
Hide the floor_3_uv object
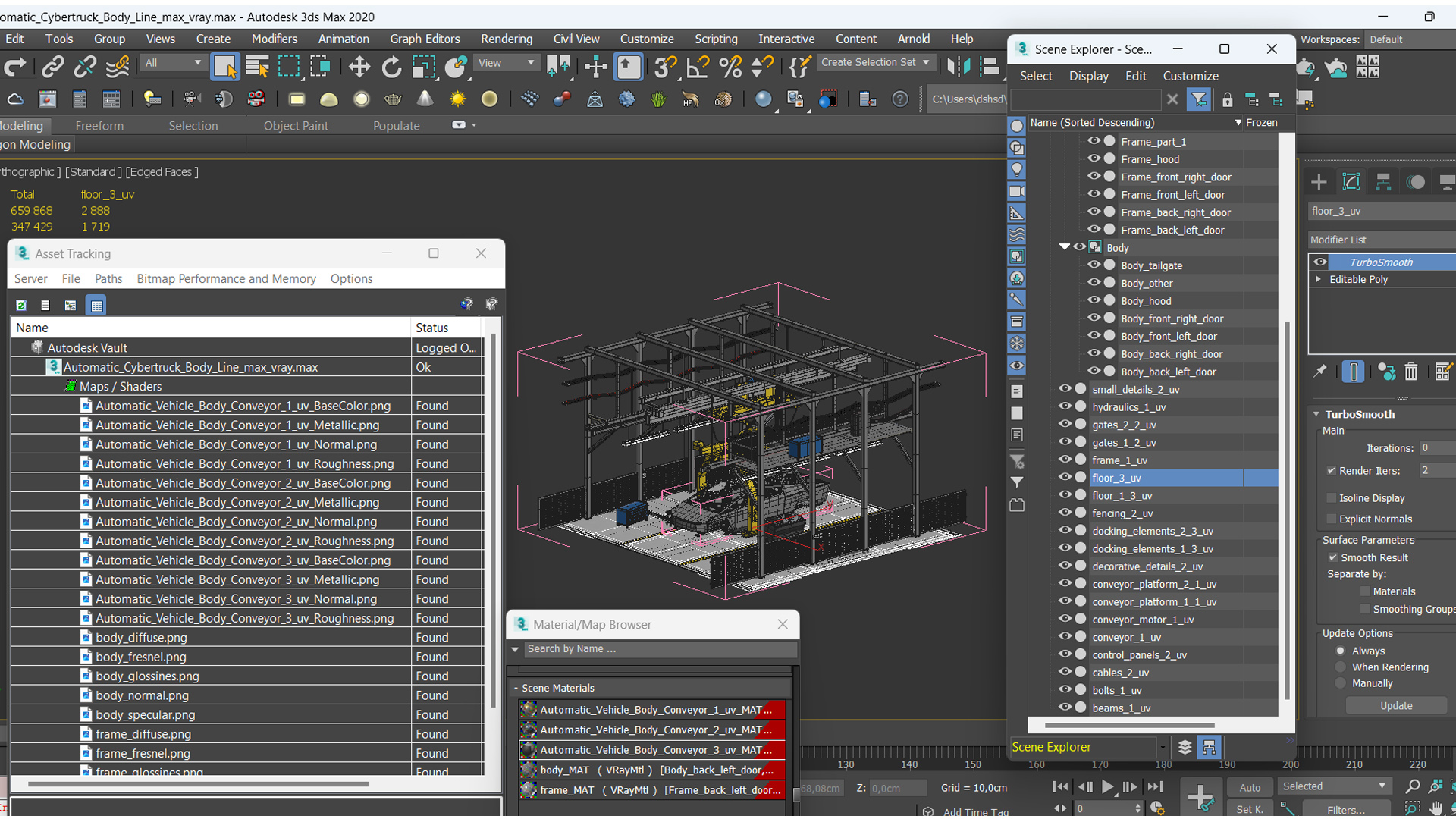(1065, 477)
